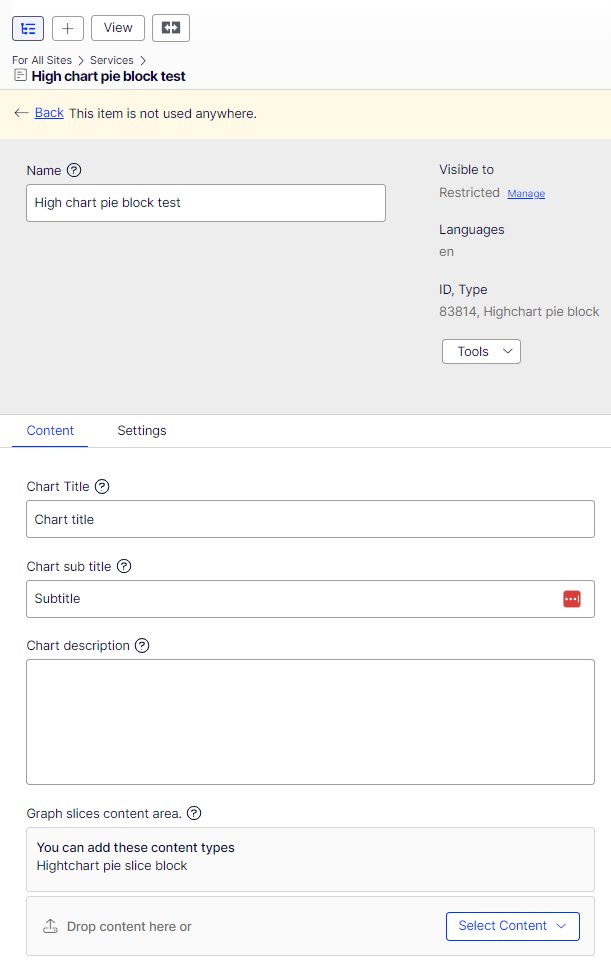The image size is (611, 969).
Task: Show help for Chart description
Action: click(142, 645)
